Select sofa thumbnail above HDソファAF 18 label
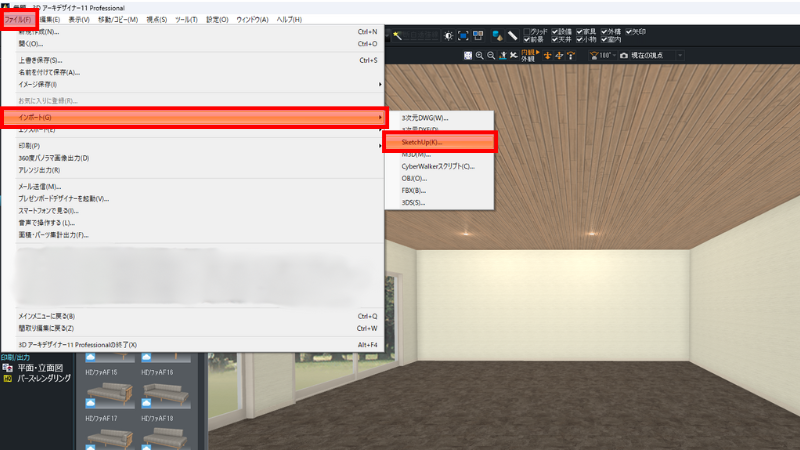This screenshot has height=450, width=800. (x=166, y=395)
